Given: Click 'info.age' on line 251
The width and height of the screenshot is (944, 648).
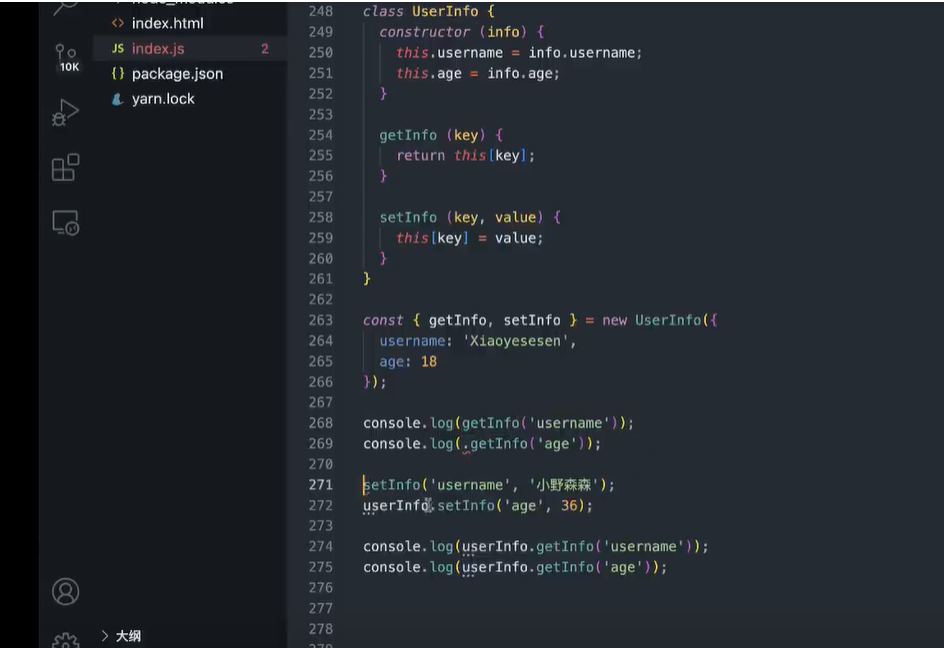Looking at the screenshot, I should point(520,73).
